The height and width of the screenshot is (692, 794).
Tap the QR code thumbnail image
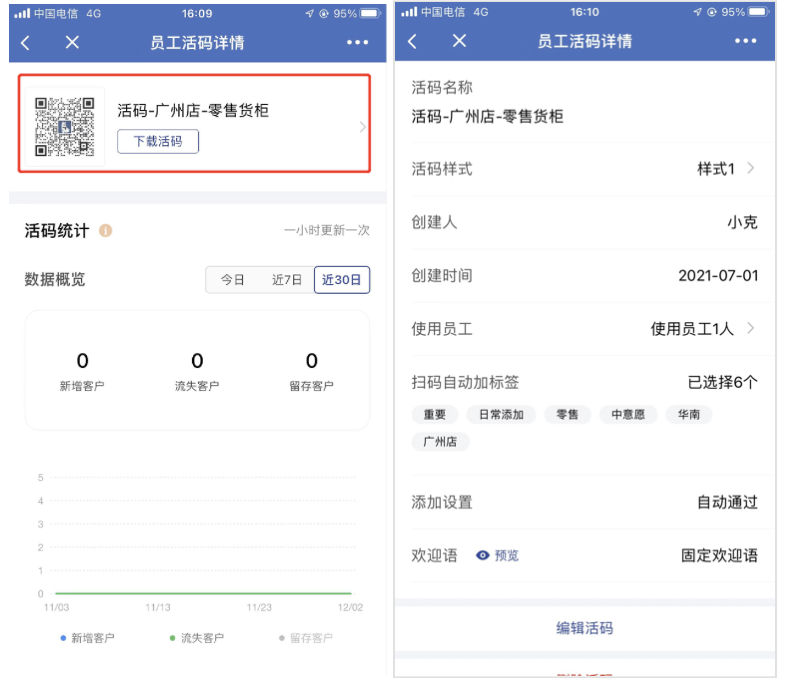pos(65,127)
